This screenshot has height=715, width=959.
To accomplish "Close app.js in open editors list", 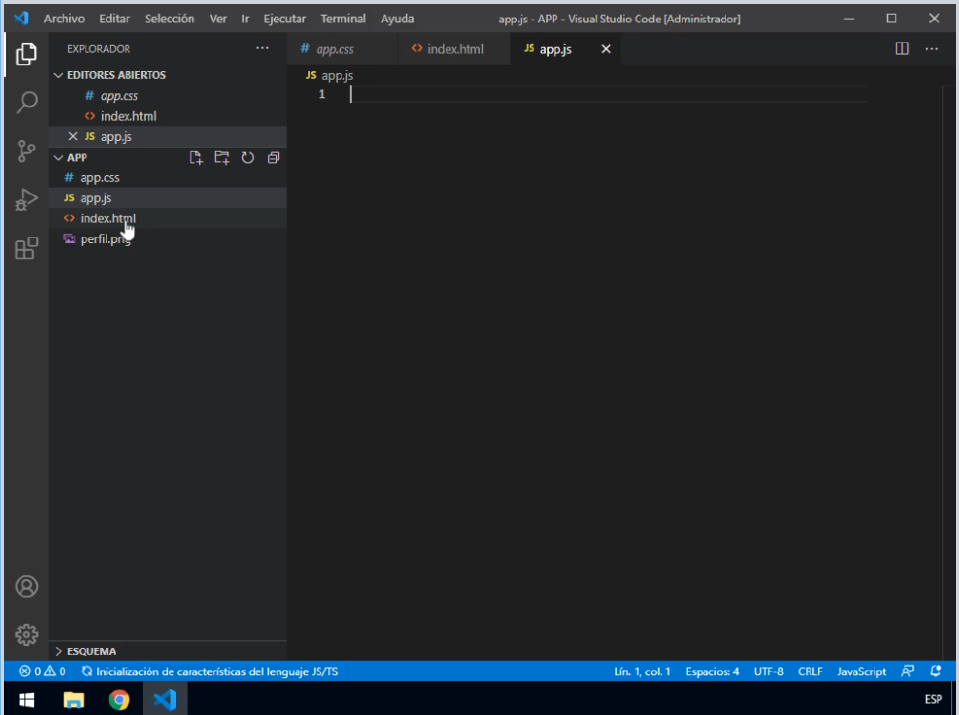I will pos(73,136).
